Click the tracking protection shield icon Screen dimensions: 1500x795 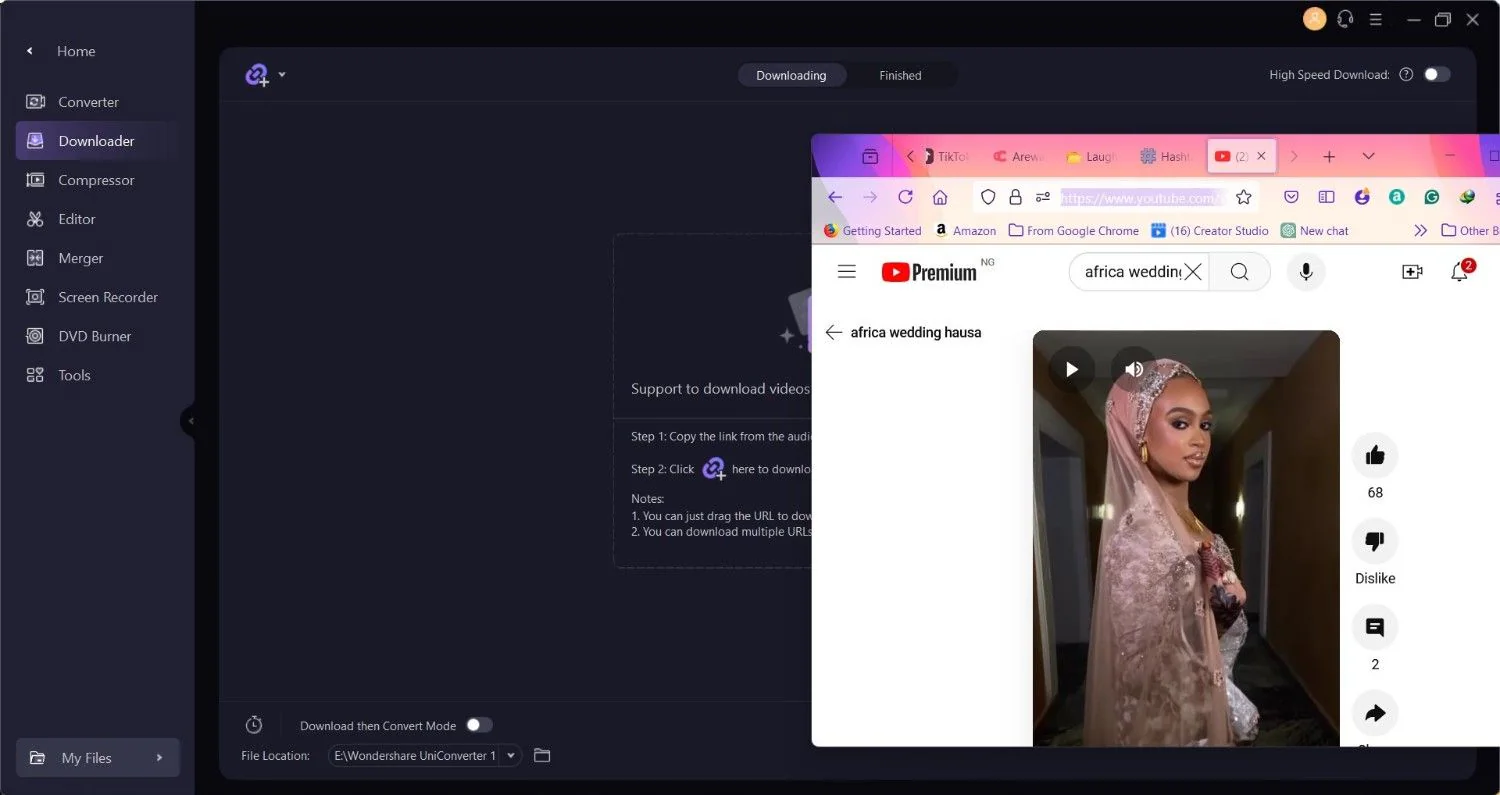(988, 197)
